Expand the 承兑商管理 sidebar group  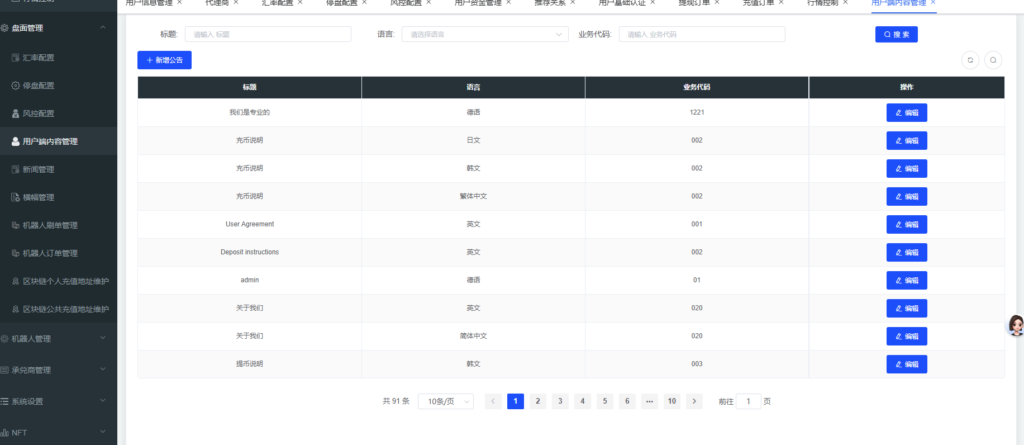click(59, 370)
